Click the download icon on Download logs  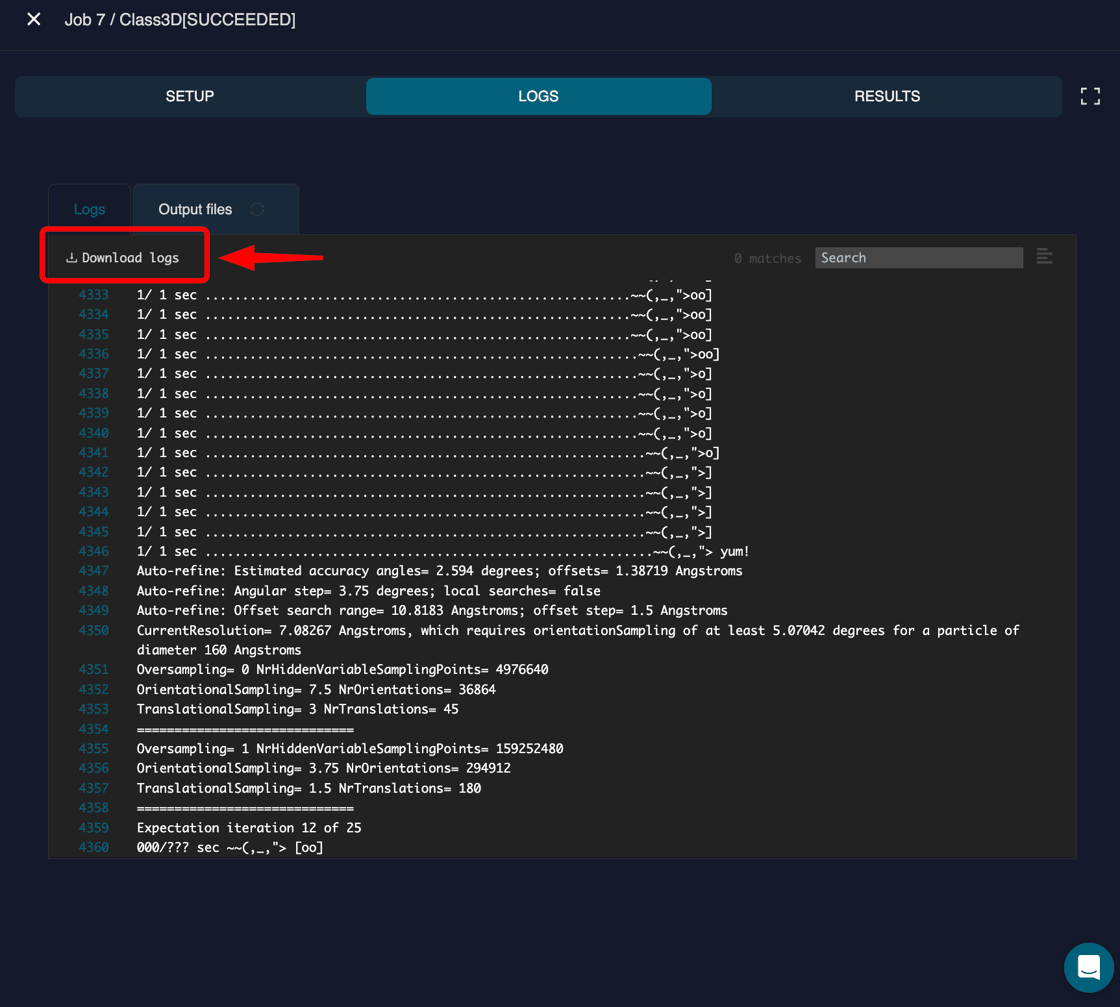[70, 257]
